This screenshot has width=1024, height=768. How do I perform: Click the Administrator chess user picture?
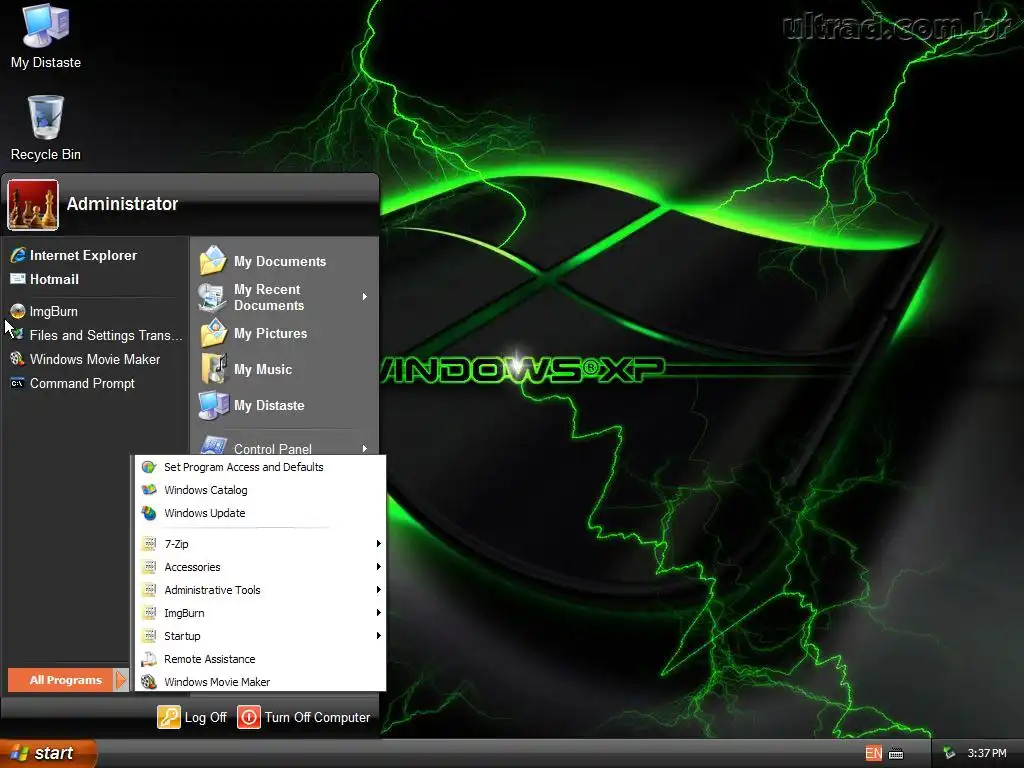coord(33,205)
